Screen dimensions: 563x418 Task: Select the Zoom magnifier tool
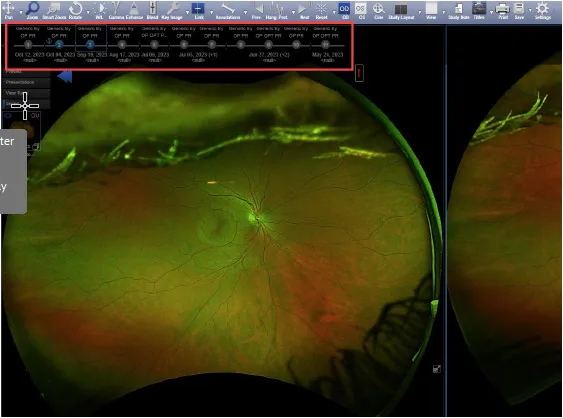tap(32, 9)
